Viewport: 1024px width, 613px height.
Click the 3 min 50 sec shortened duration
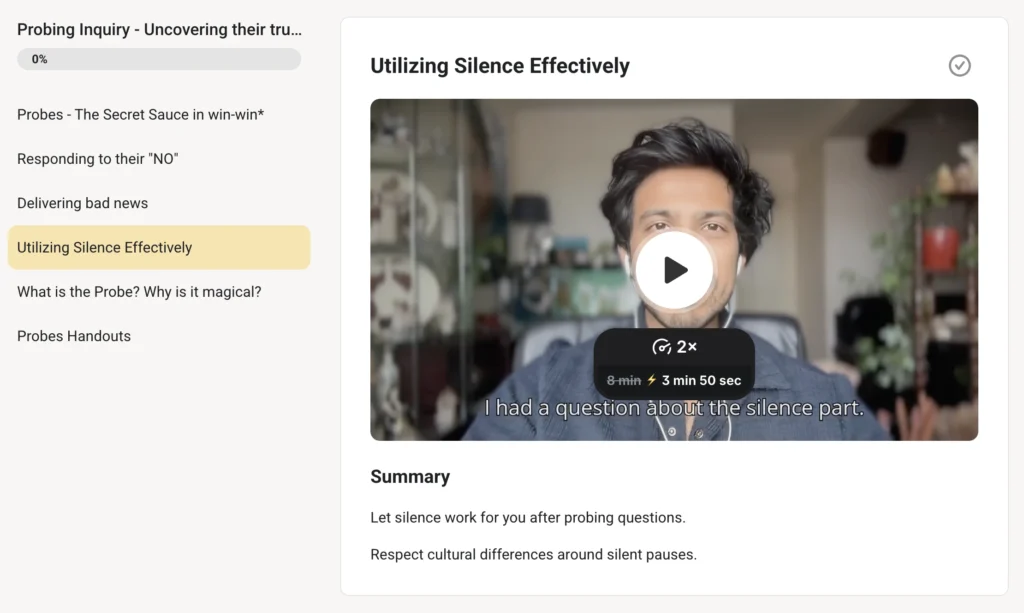[701, 380]
